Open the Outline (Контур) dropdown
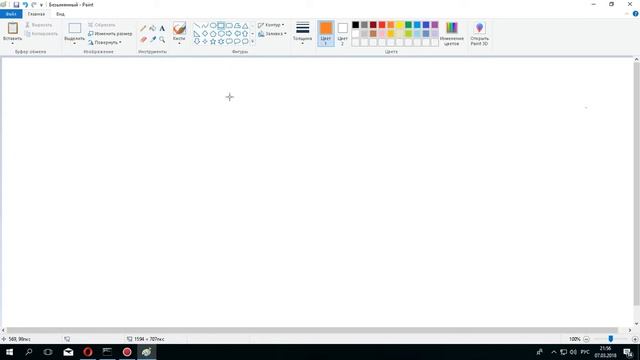The height and width of the screenshot is (360, 640). tap(271, 25)
